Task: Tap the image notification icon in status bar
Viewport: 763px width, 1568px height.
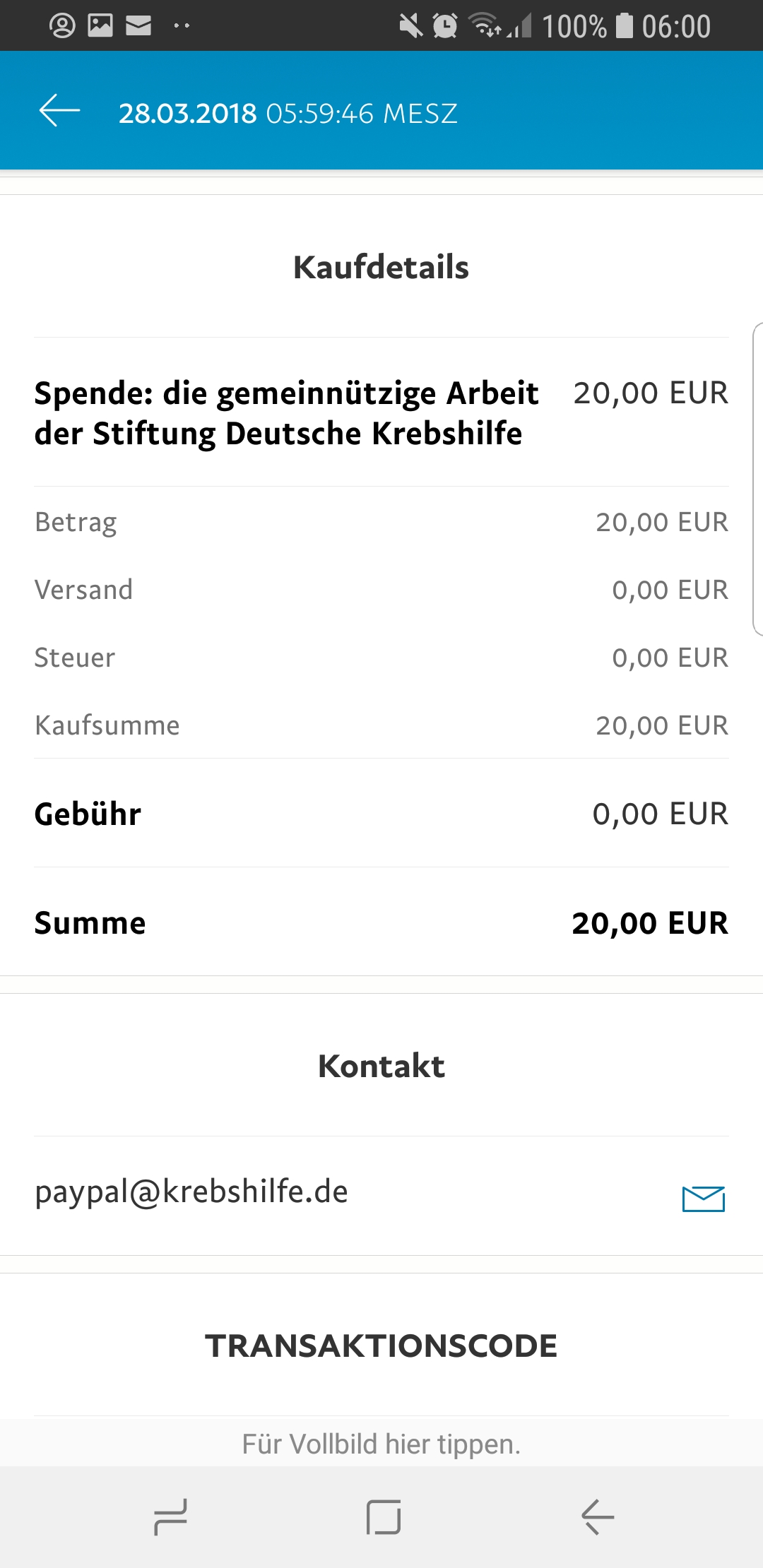Action: pos(100,26)
